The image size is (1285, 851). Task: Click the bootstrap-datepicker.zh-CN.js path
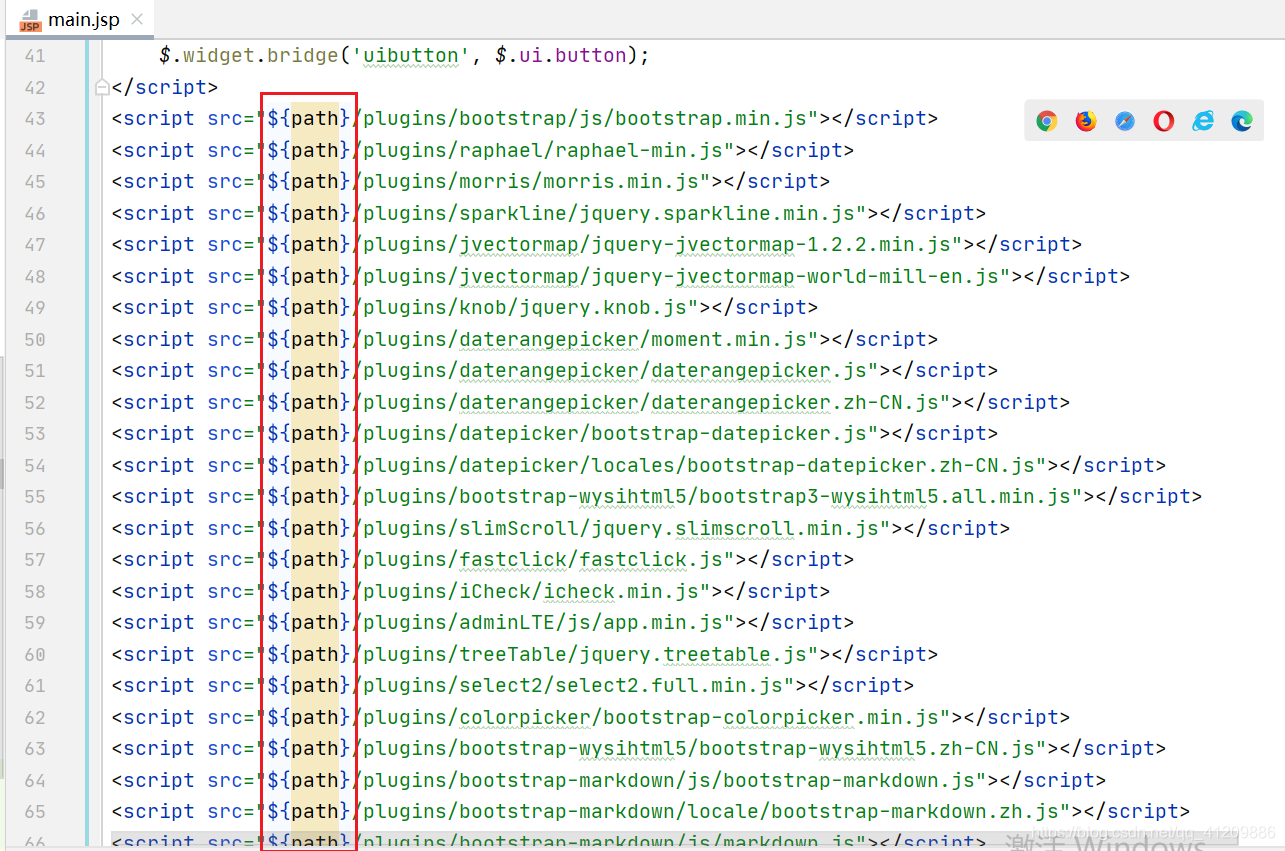[x=698, y=465]
